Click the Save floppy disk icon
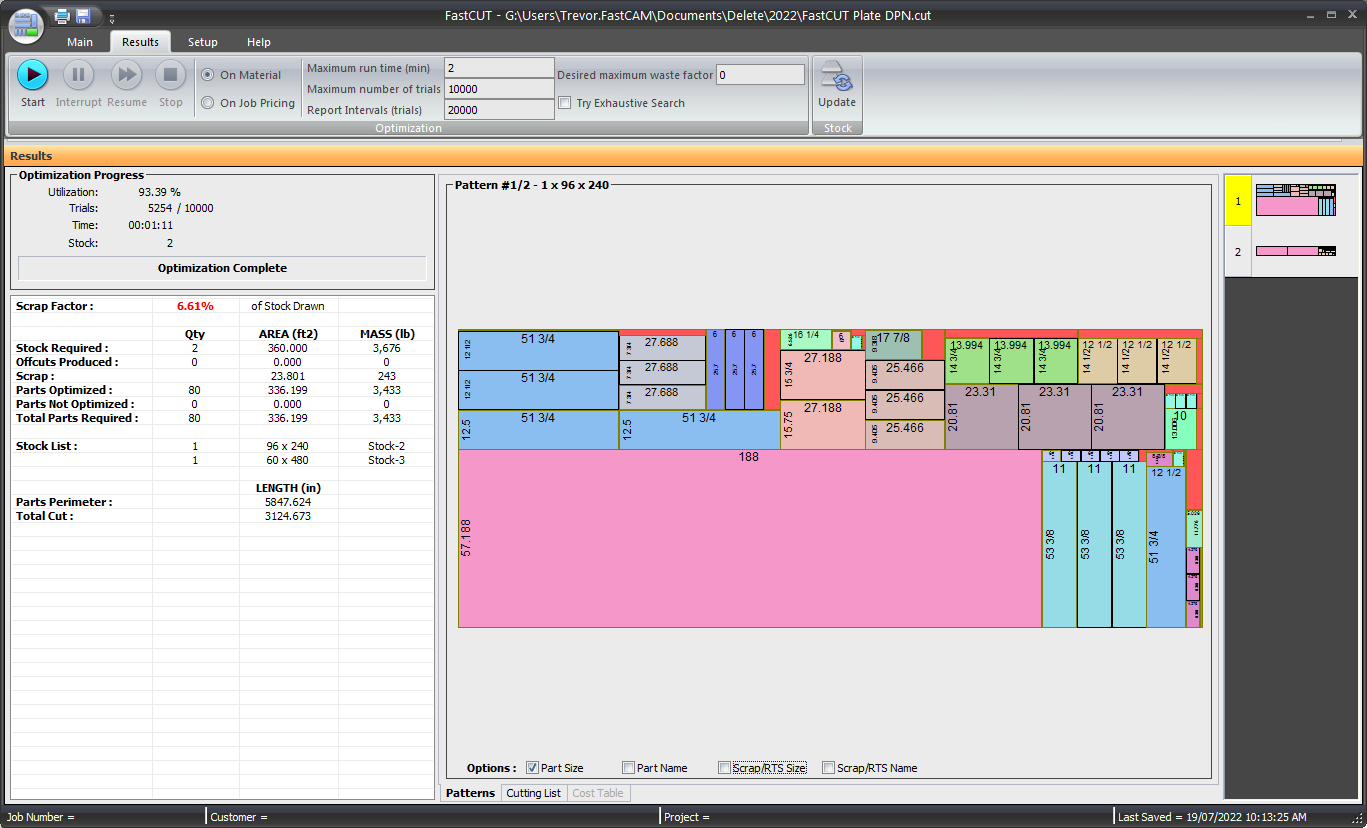Viewport: 1367px width, 828px height. (x=83, y=15)
